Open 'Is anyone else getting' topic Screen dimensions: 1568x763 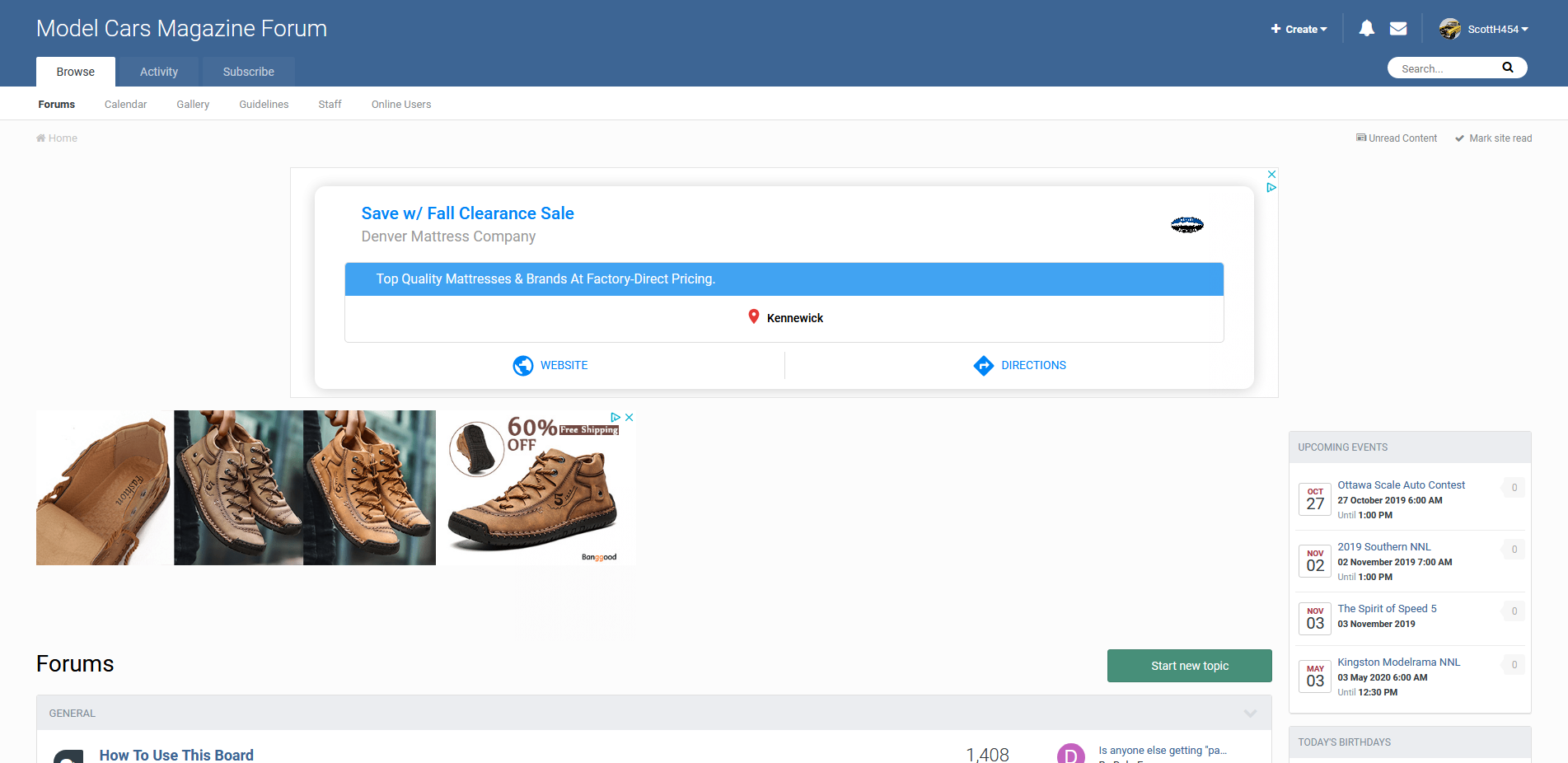click(1163, 751)
